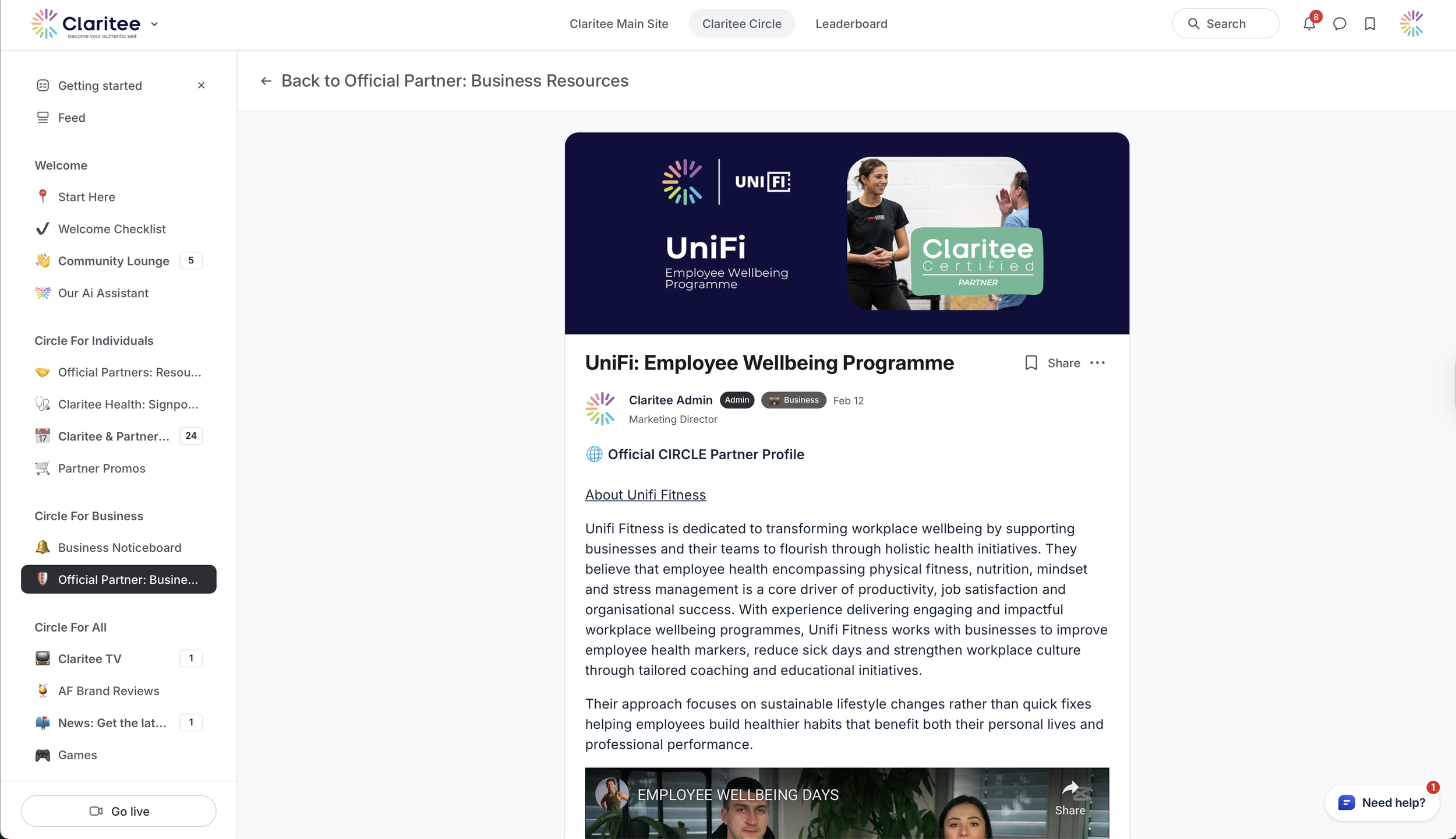The width and height of the screenshot is (1456, 839).
Task: Share the UniFi post
Action: click(1063, 363)
